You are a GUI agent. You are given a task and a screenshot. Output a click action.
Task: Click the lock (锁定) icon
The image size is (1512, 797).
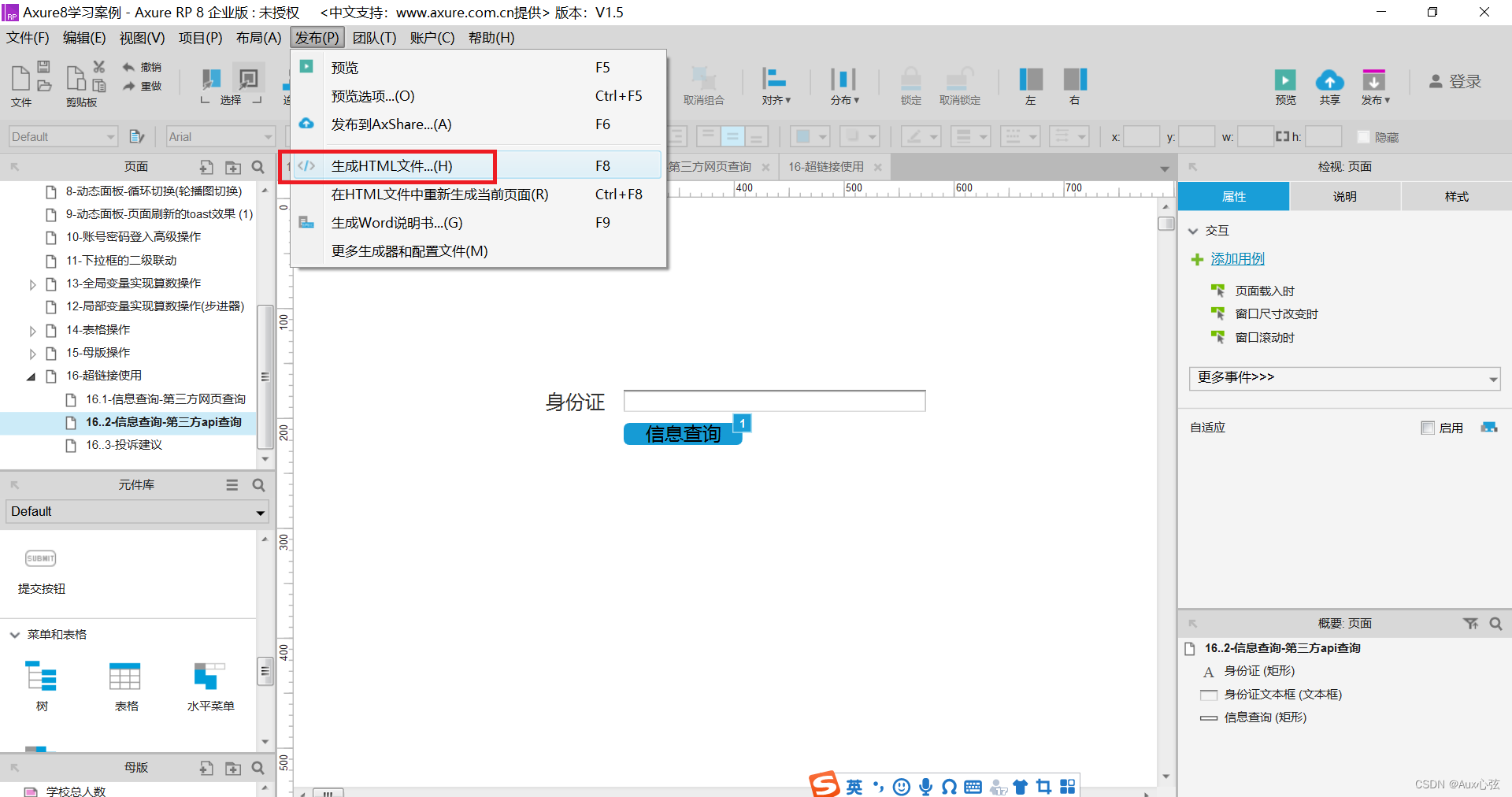pyautogui.click(x=911, y=78)
